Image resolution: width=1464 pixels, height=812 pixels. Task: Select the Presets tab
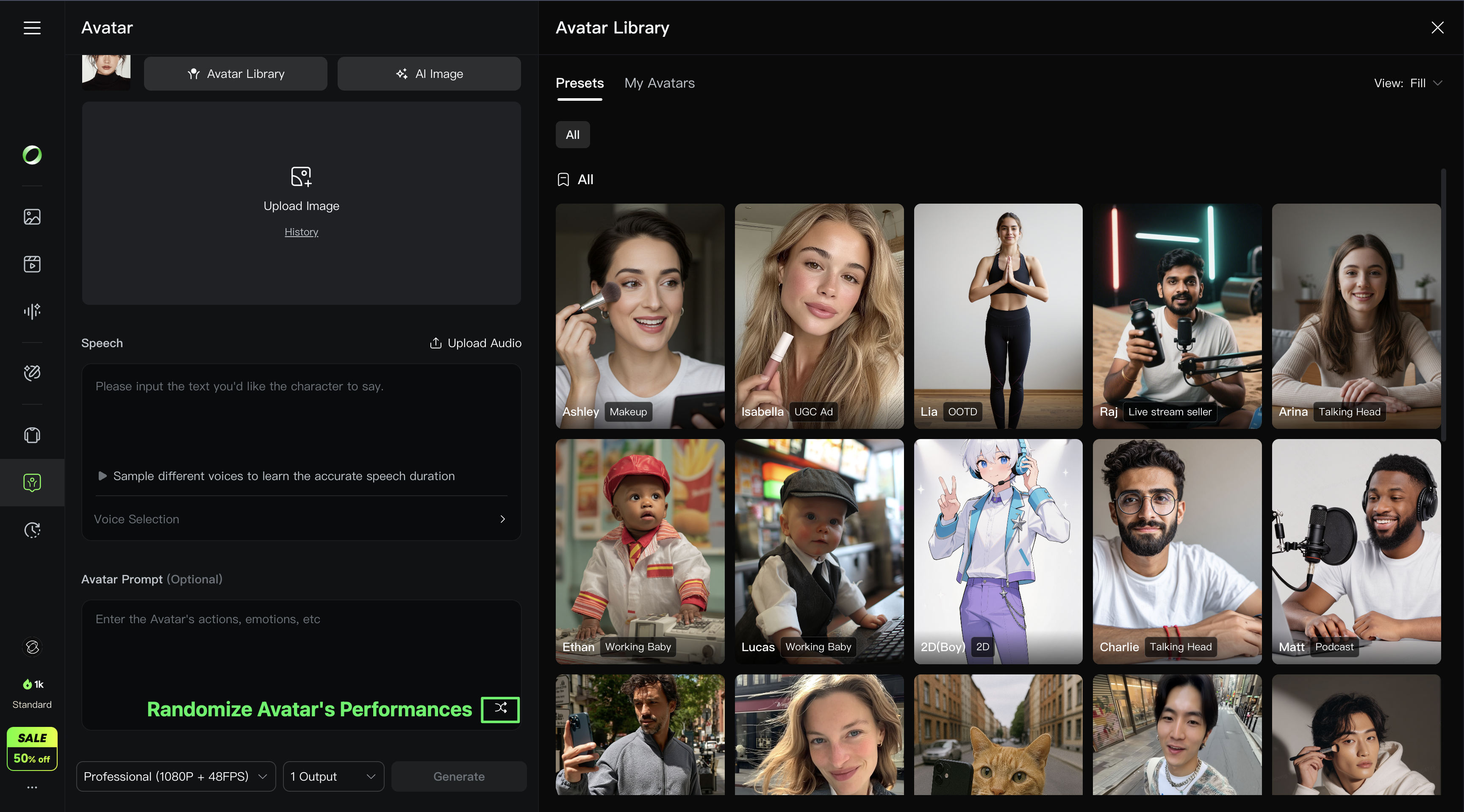click(x=579, y=83)
